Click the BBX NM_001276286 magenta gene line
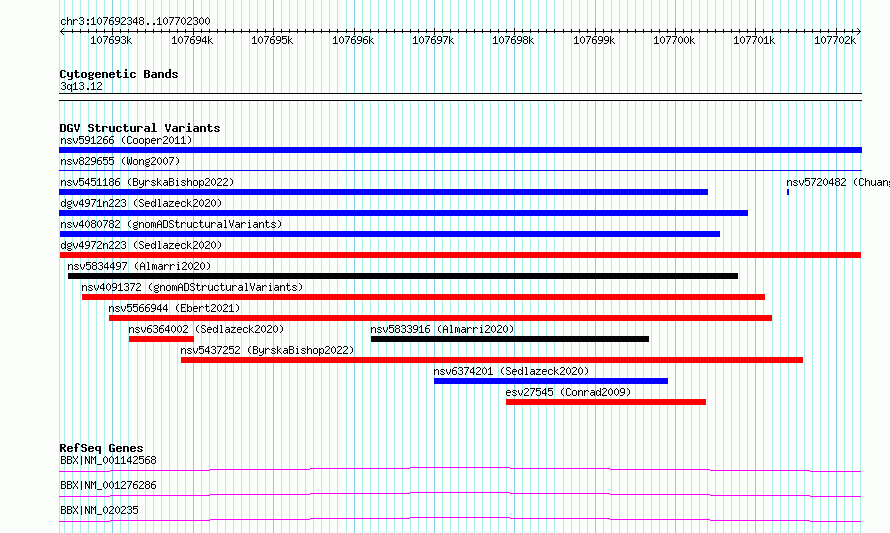 coord(460,494)
